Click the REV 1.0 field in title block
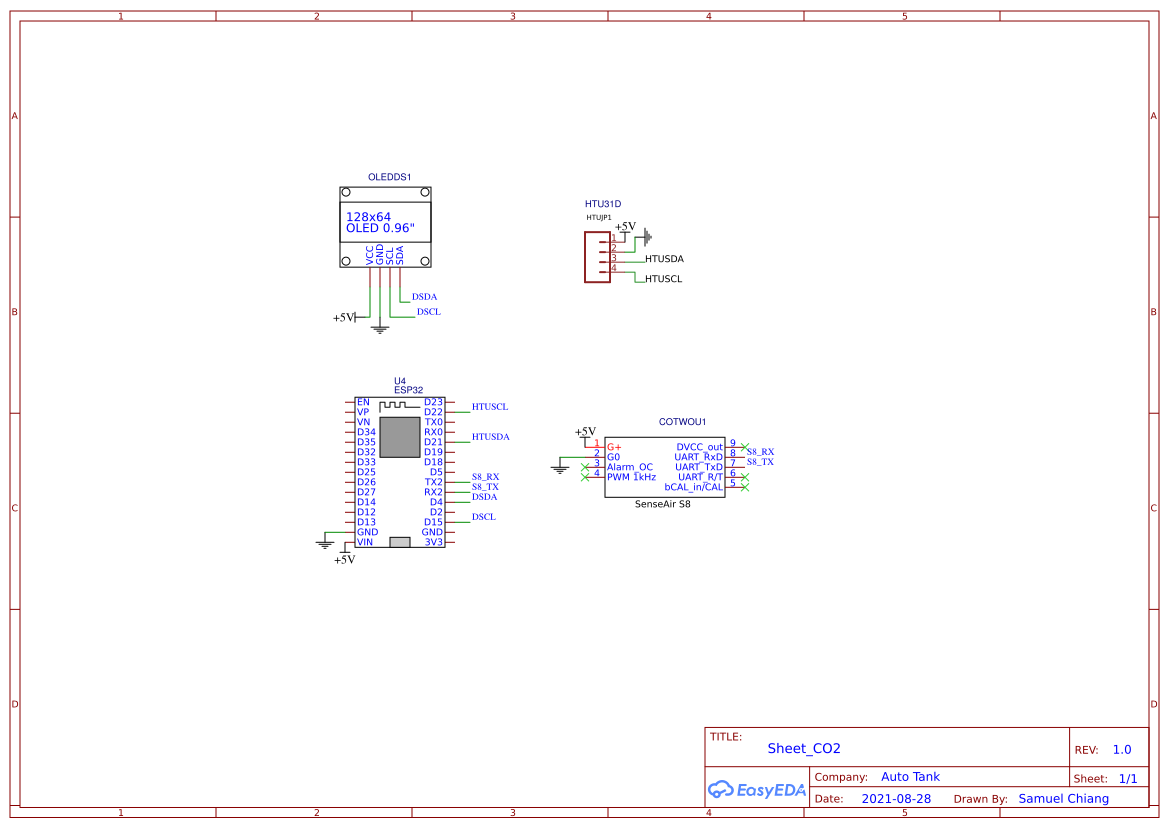Screen dimensions: 1169x828 click(1121, 749)
